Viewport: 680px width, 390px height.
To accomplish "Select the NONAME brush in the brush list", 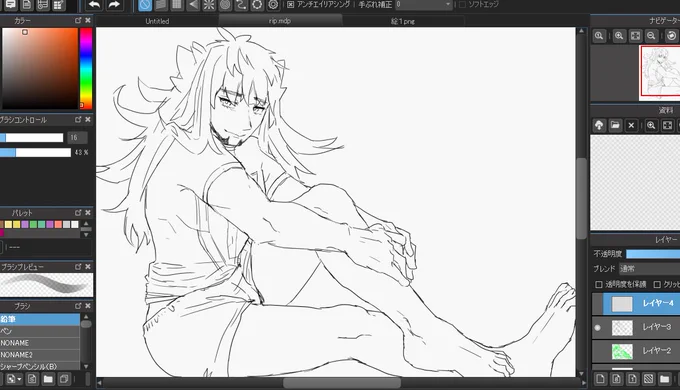I will click(x=40, y=343).
